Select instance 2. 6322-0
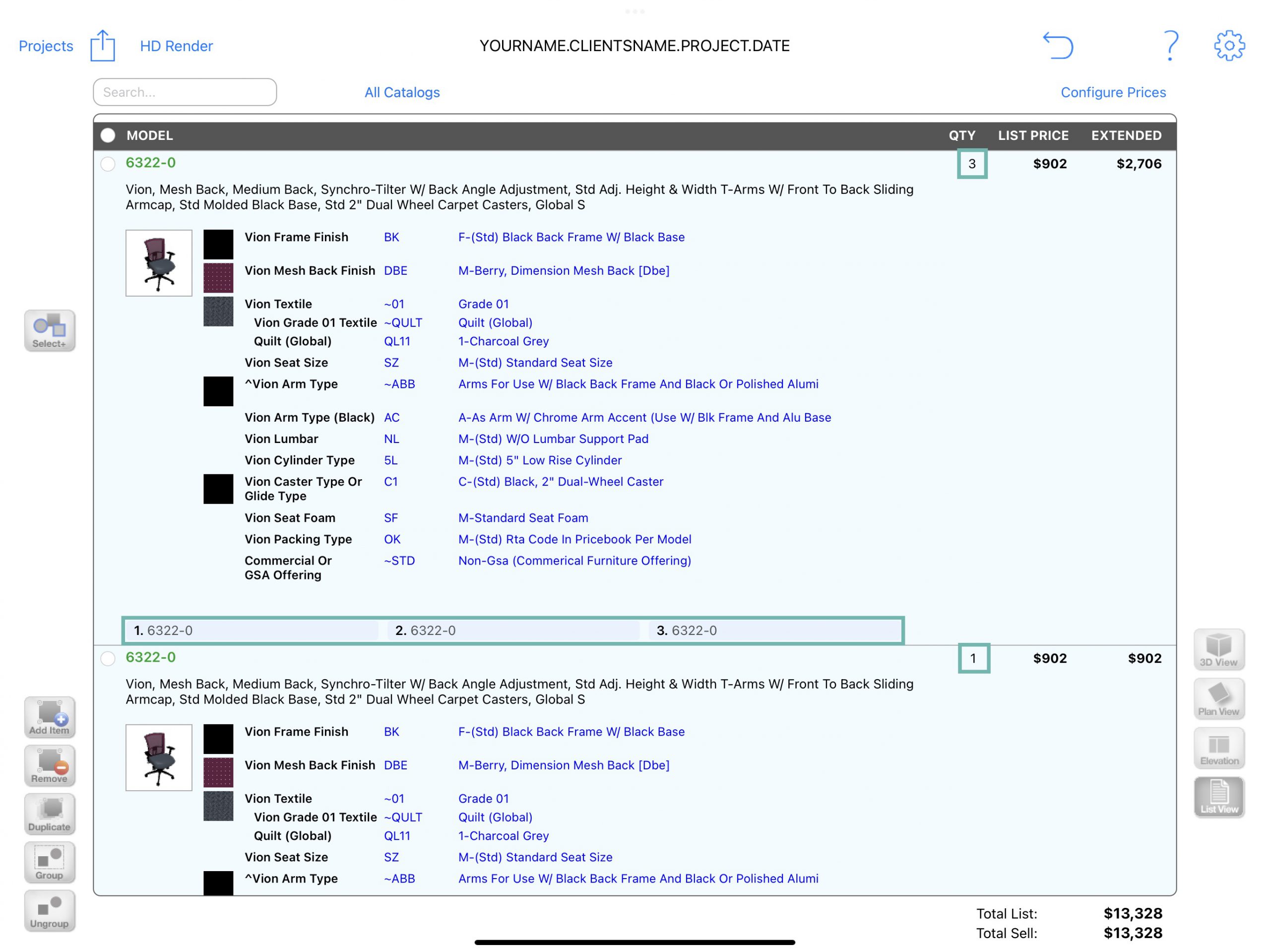The image size is (1270, 952). (514, 631)
